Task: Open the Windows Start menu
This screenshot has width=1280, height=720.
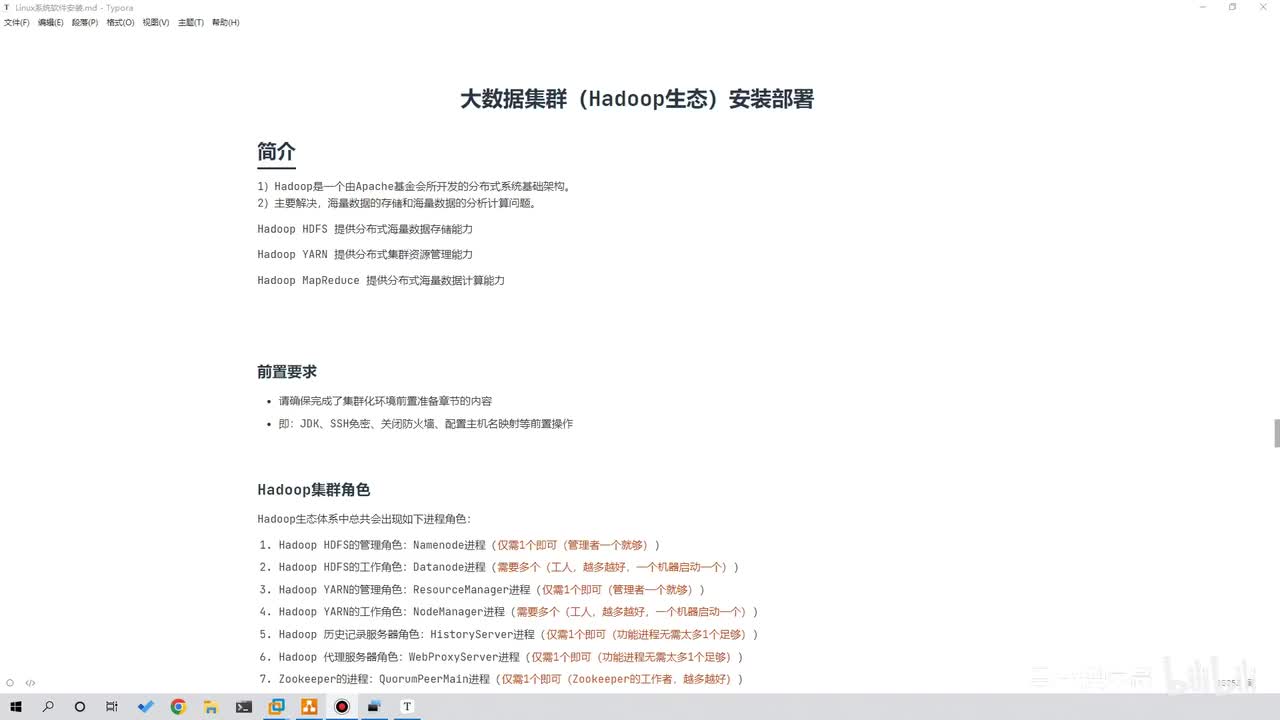Action: click(16, 707)
